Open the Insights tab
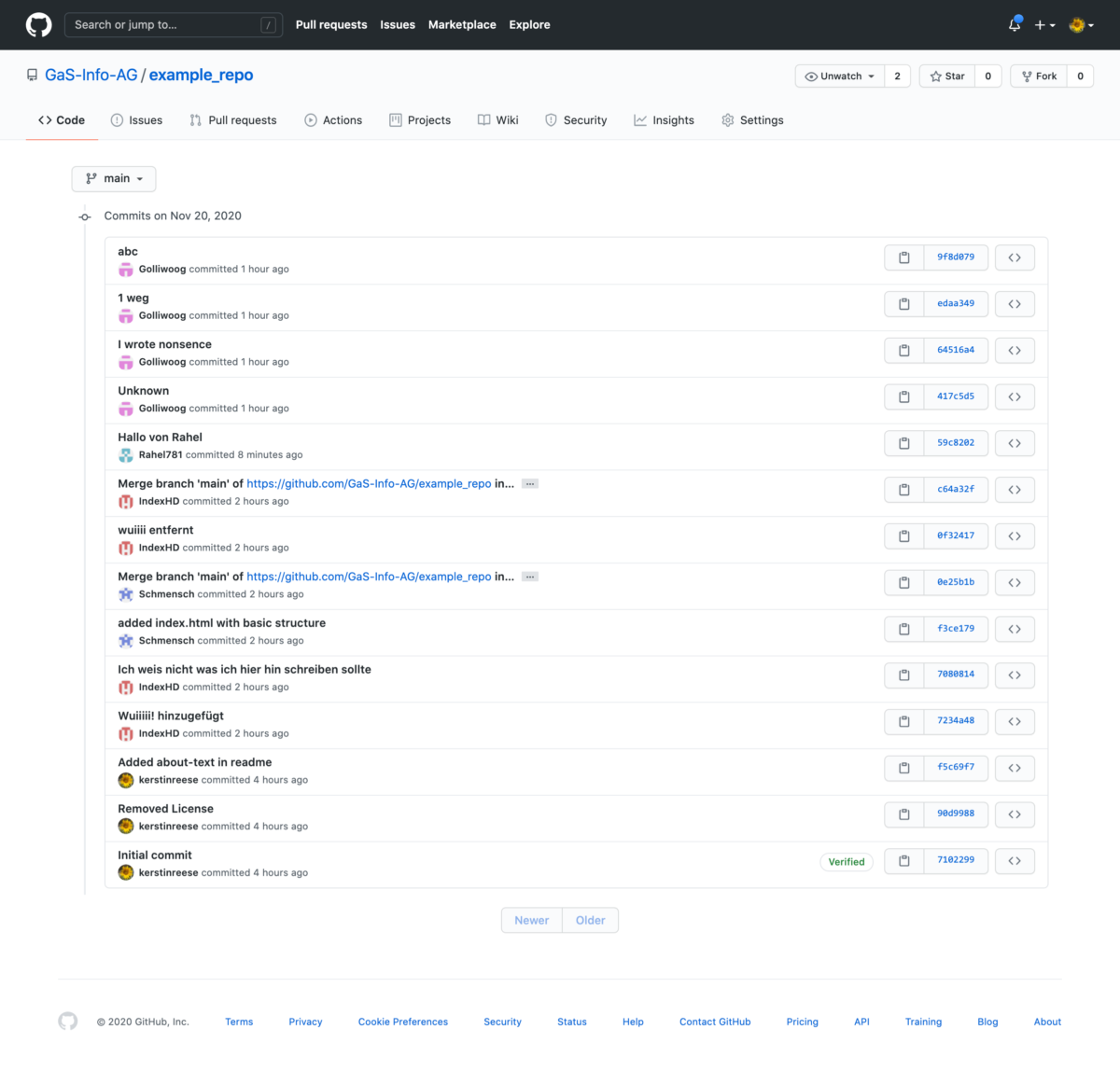The height and width of the screenshot is (1071, 1120). tap(664, 119)
